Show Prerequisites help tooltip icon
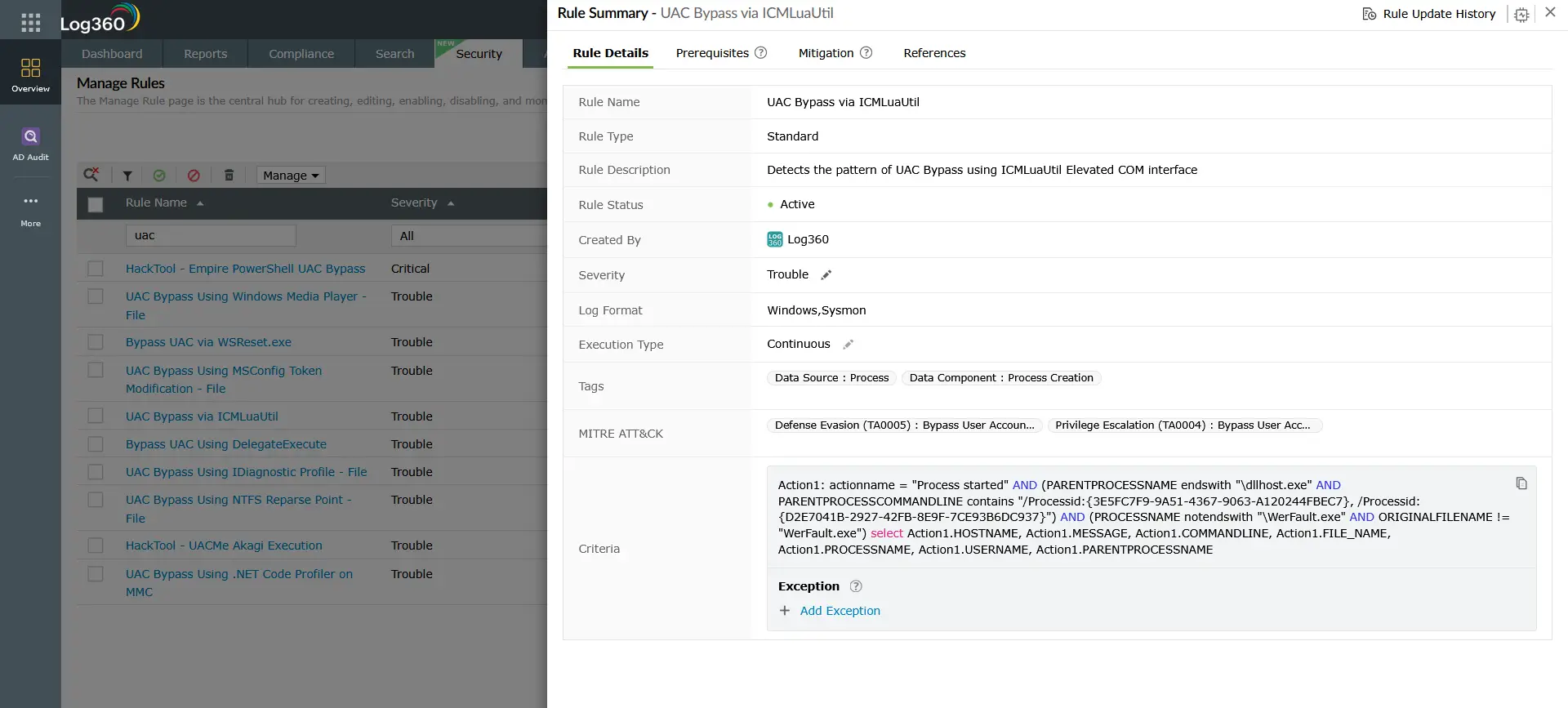The height and width of the screenshot is (708, 1568). (760, 53)
